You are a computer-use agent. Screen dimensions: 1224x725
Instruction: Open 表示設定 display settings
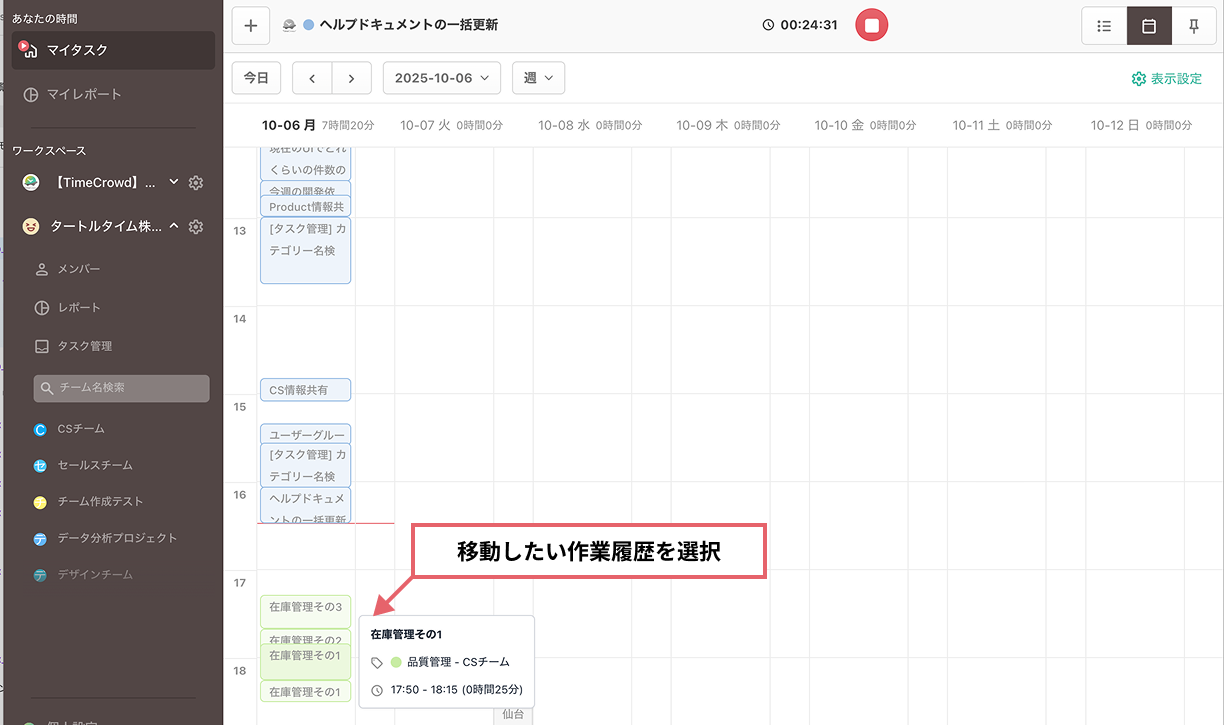[x=1166, y=78]
